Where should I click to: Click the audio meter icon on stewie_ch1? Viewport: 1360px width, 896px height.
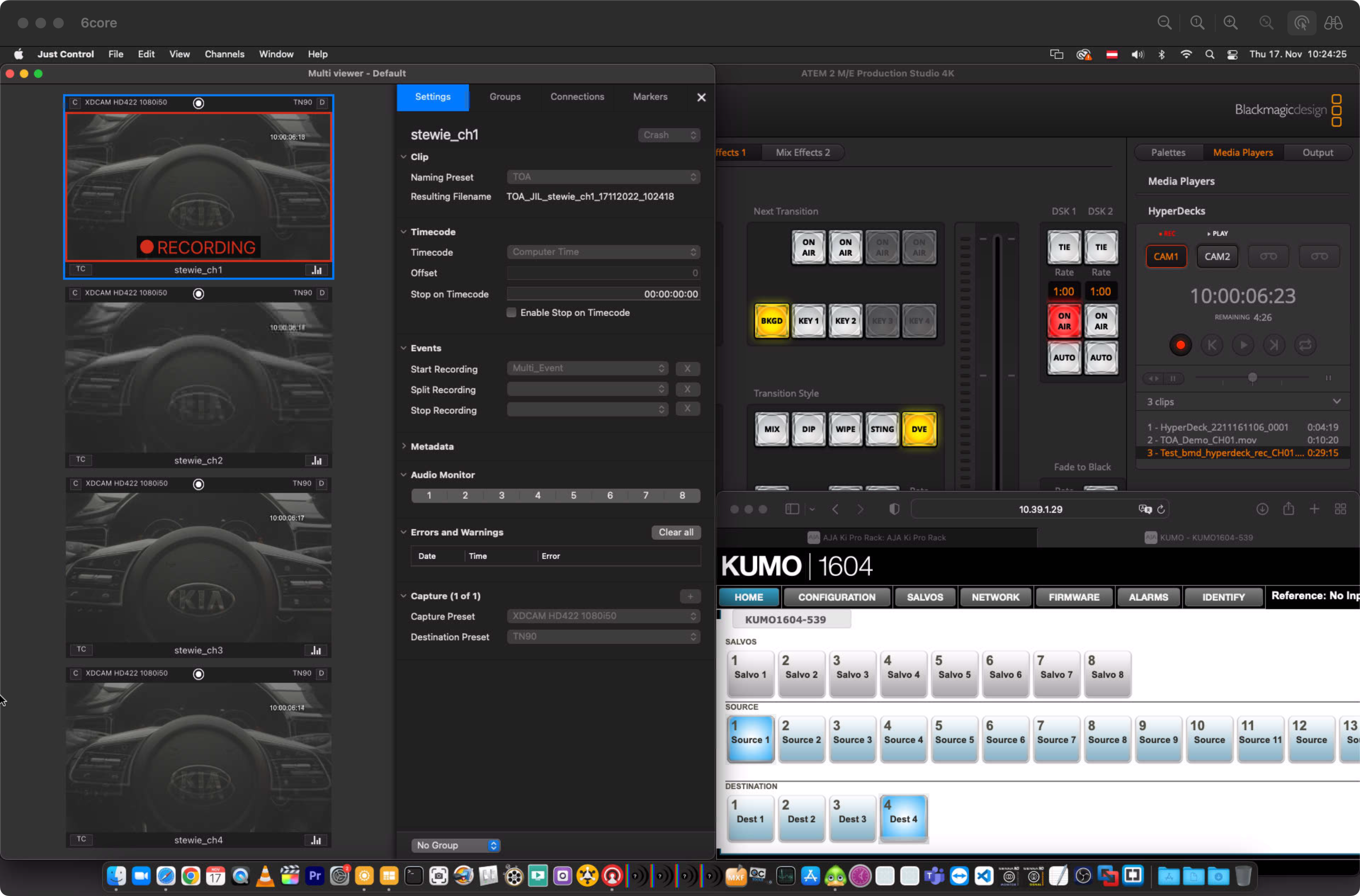(317, 270)
